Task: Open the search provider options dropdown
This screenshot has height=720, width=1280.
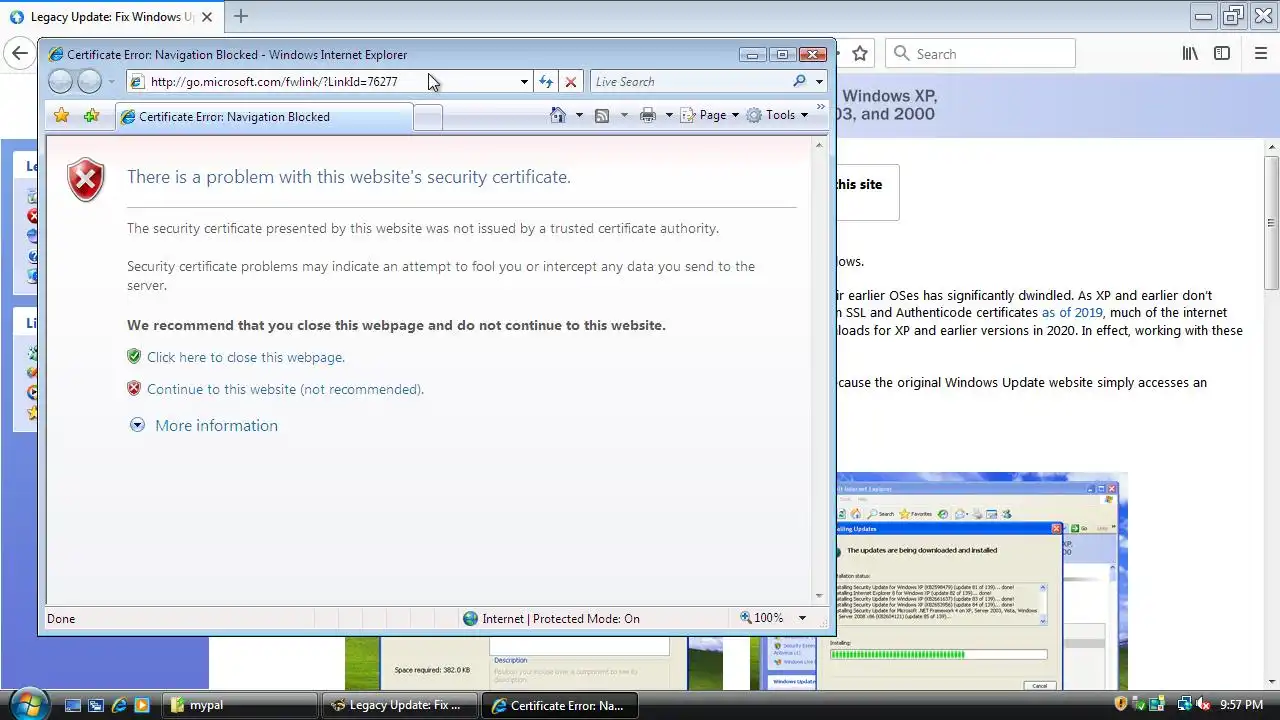Action: point(819,82)
